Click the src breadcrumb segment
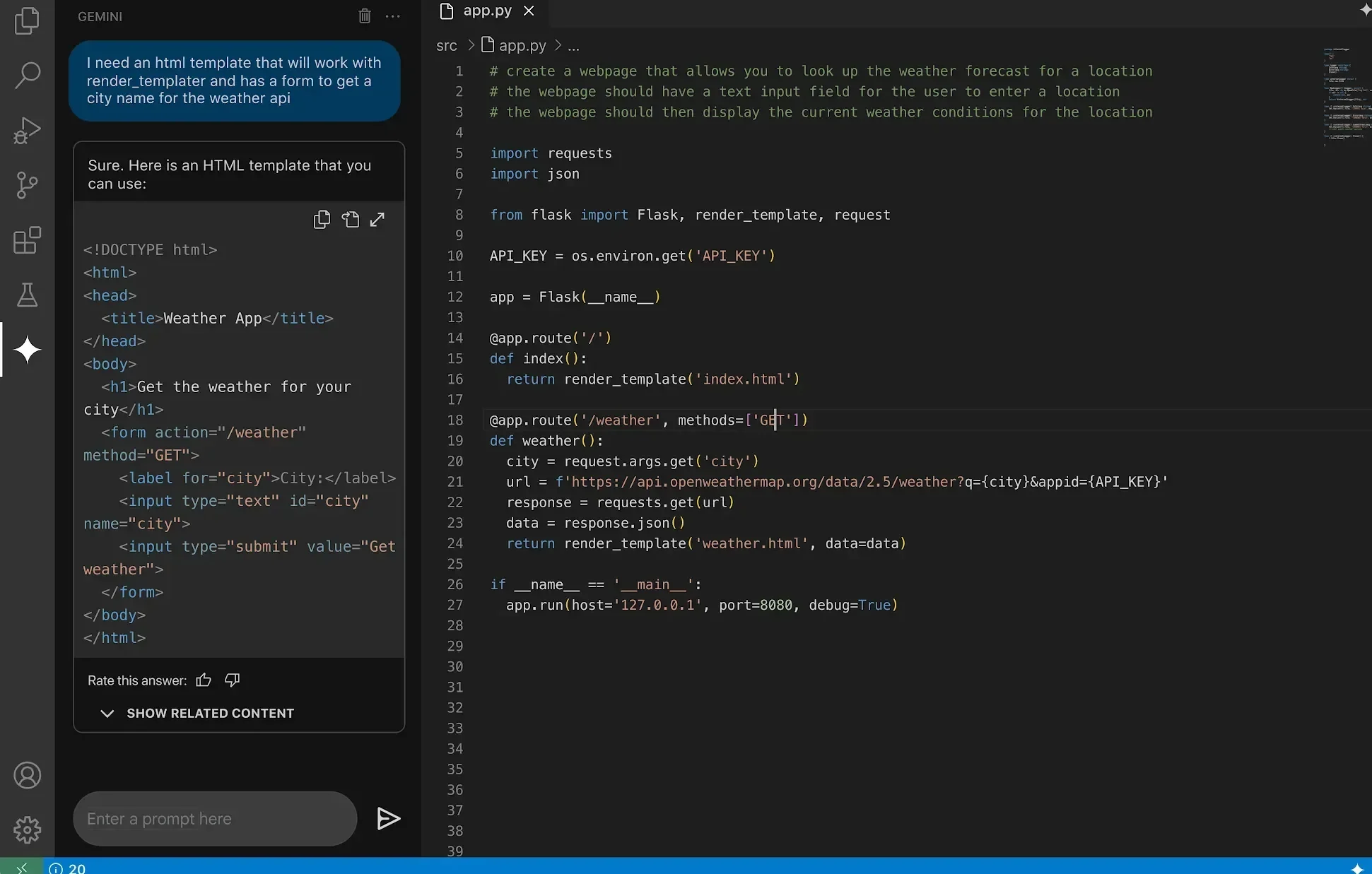Screen dimensions: 1372x874 point(447,45)
